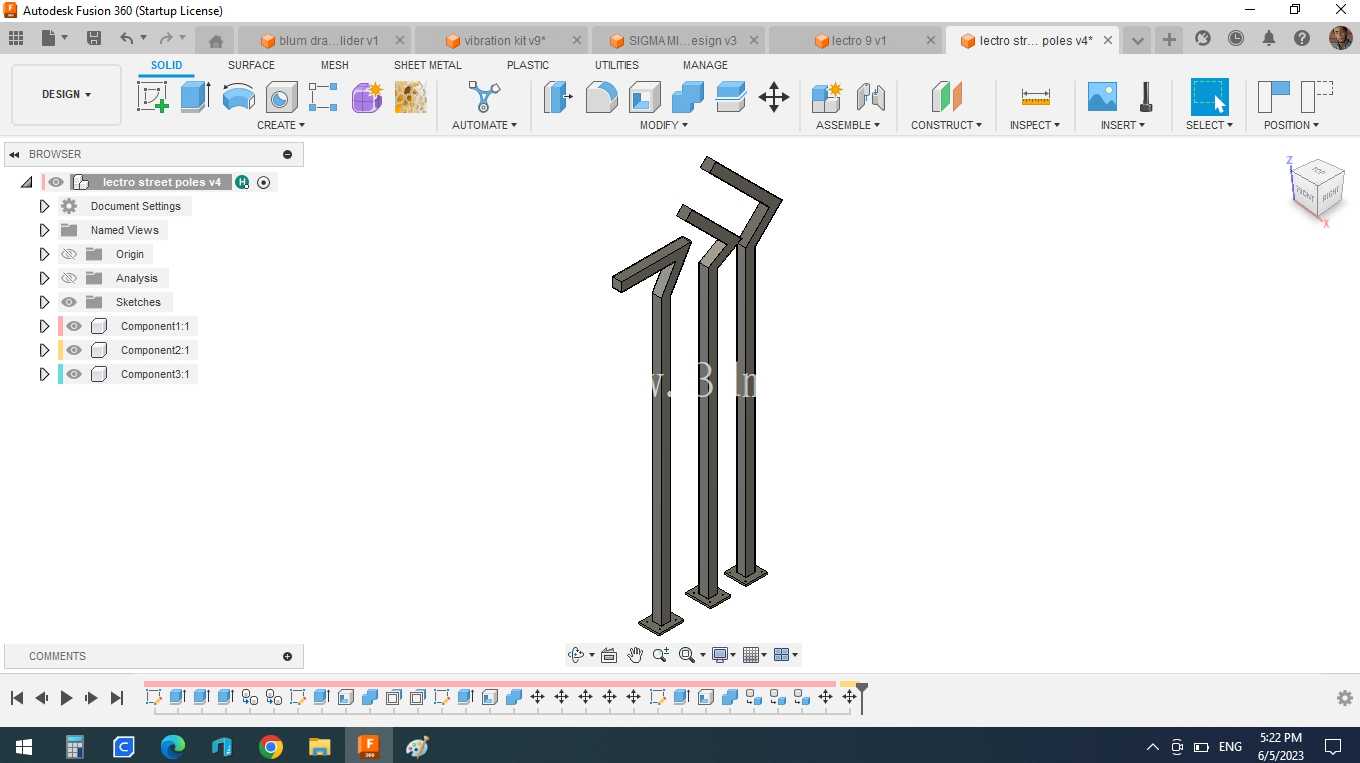Show the Origin folder
The width and height of the screenshot is (1360, 763).
[x=69, y=254]
